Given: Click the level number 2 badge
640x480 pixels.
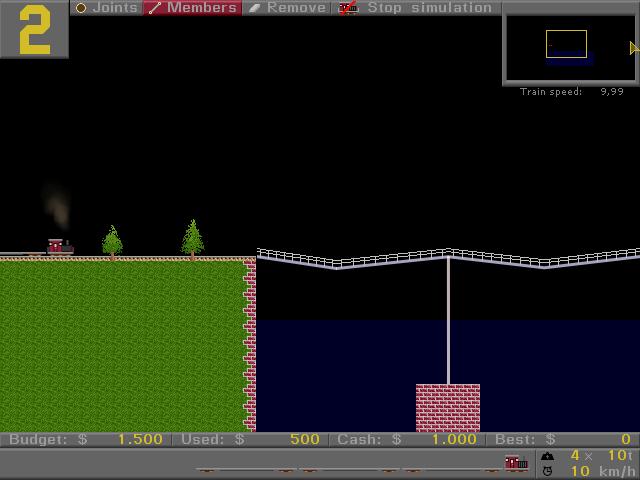Looking at the screenshot, I should [x=34, y=30].
